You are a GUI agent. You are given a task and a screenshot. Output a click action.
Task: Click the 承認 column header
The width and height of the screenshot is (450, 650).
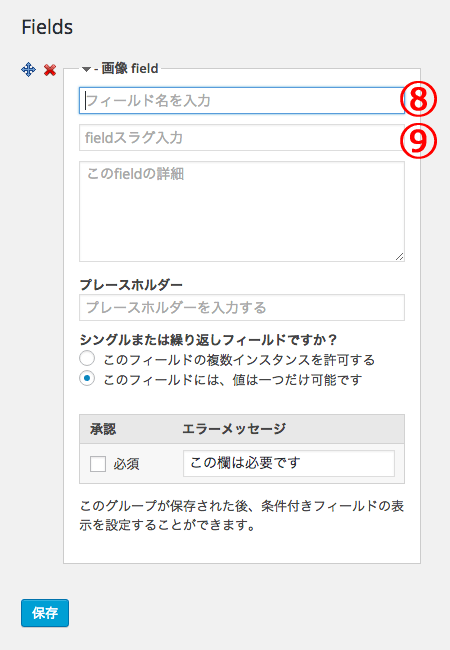click(x=103, y=429)
